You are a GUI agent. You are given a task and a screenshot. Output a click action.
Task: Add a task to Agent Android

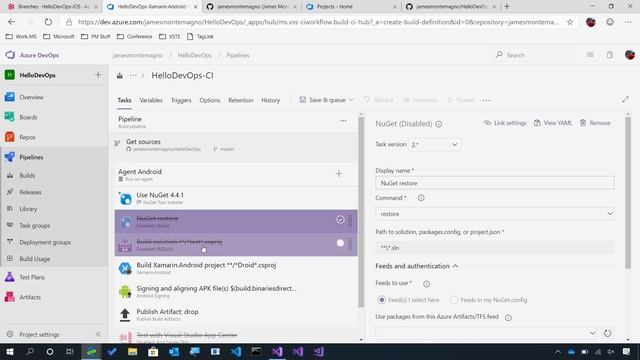pos(339,174)
